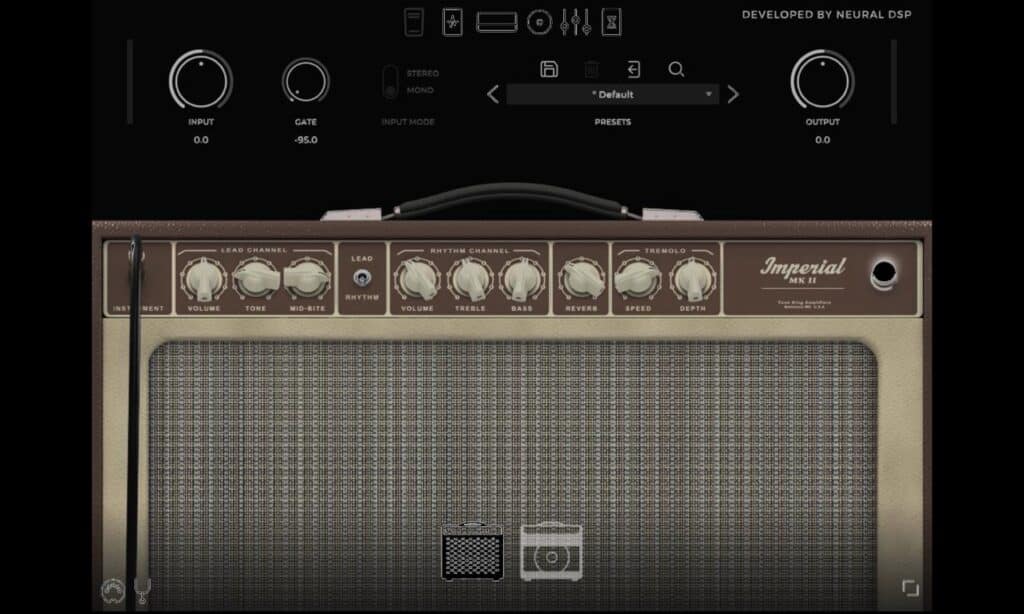Click the Lead Channel Tone knob
This screenshot has width=1024, height=614.
pos(256,279)
